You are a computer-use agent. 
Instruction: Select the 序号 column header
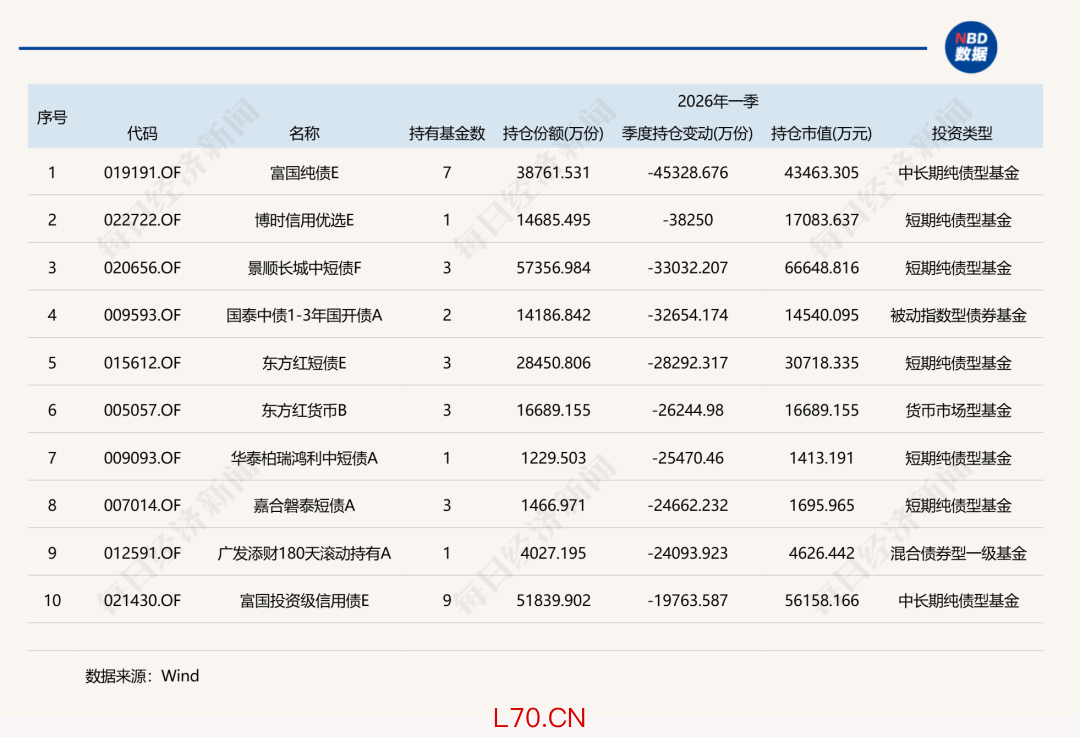pos(52,117)
